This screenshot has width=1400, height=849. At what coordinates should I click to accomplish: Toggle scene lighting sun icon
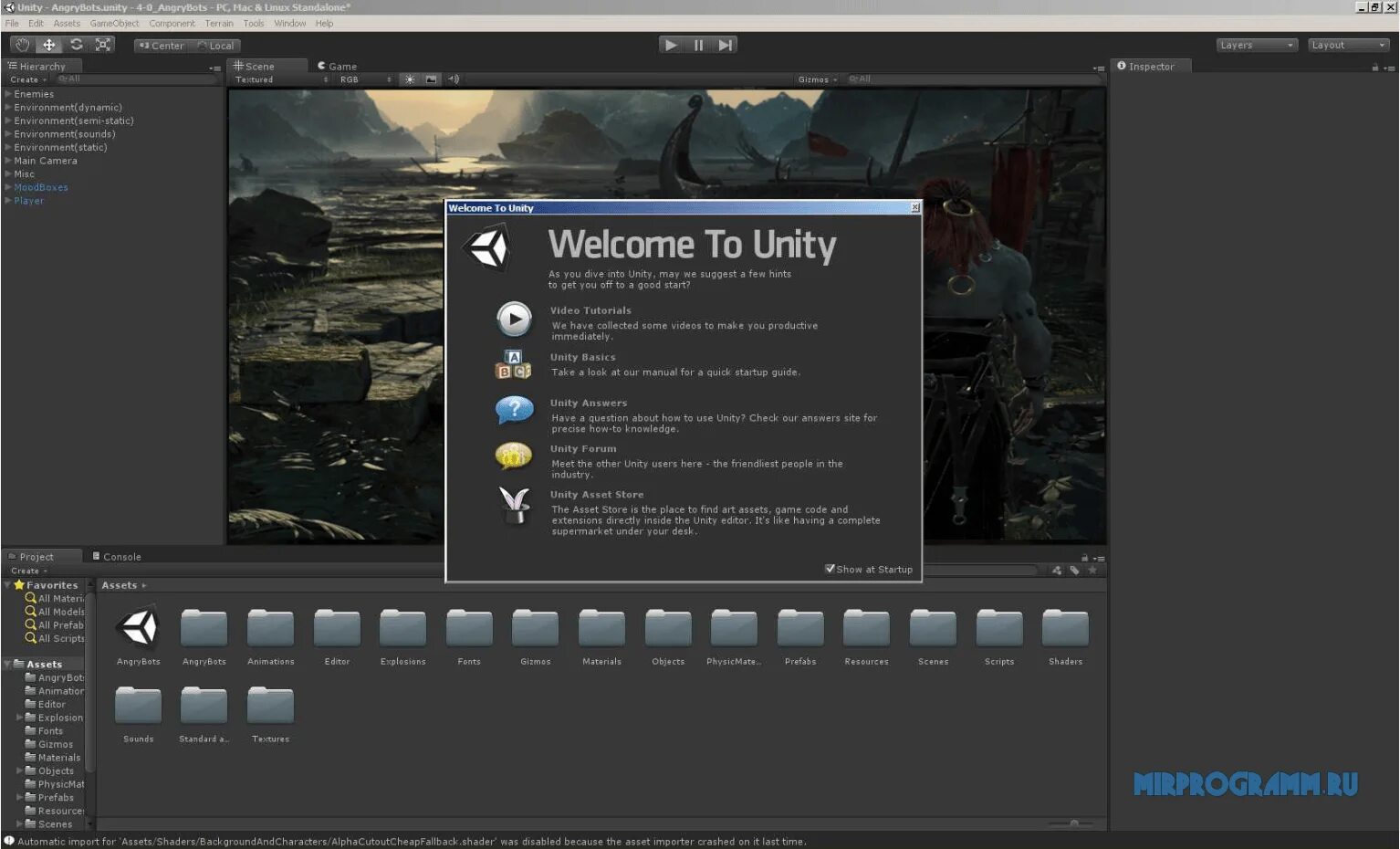point(410,79)
